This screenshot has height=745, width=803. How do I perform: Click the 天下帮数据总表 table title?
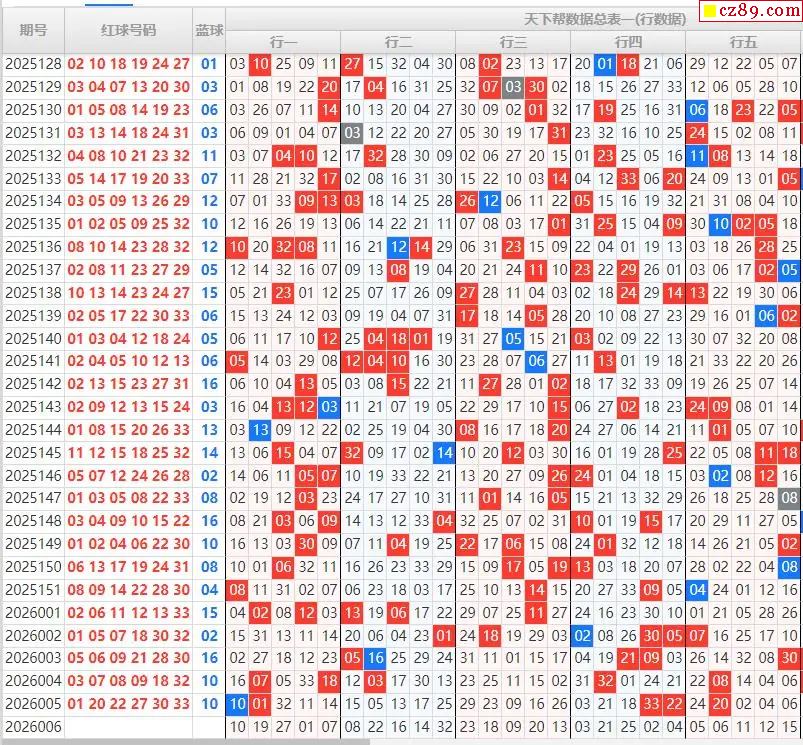pyautogui.click(x=605, y=19)
